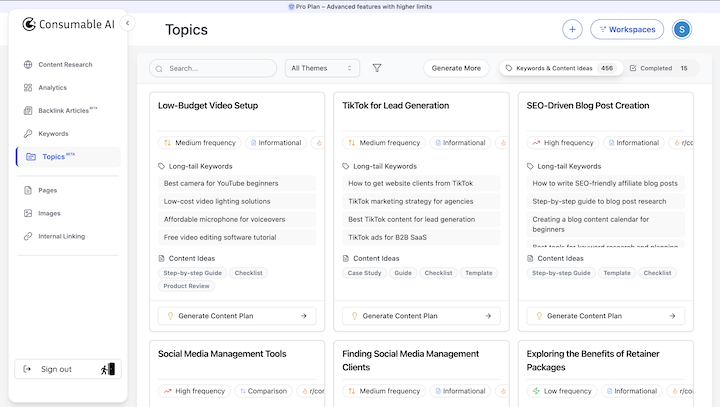Open the Workspaces switcher
The image size is (720, 407).
pos(627,30)
